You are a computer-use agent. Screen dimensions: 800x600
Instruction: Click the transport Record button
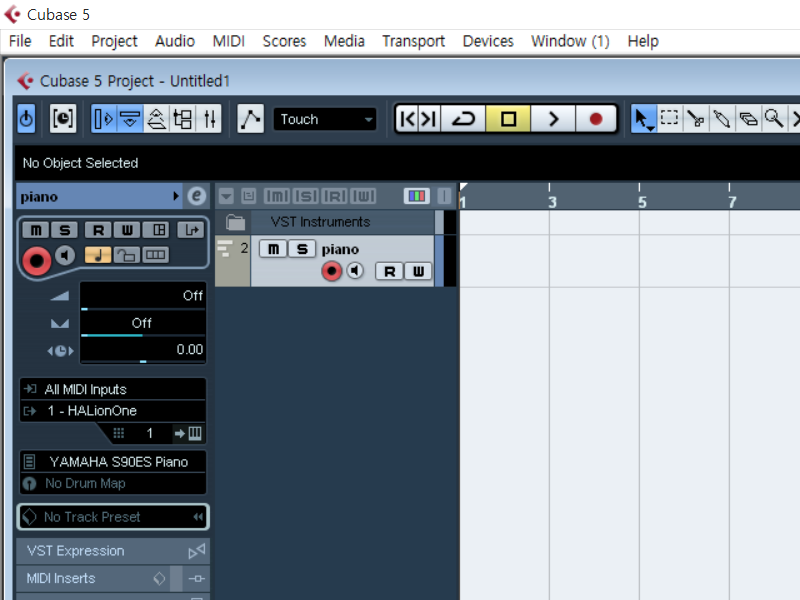[596, 119]
